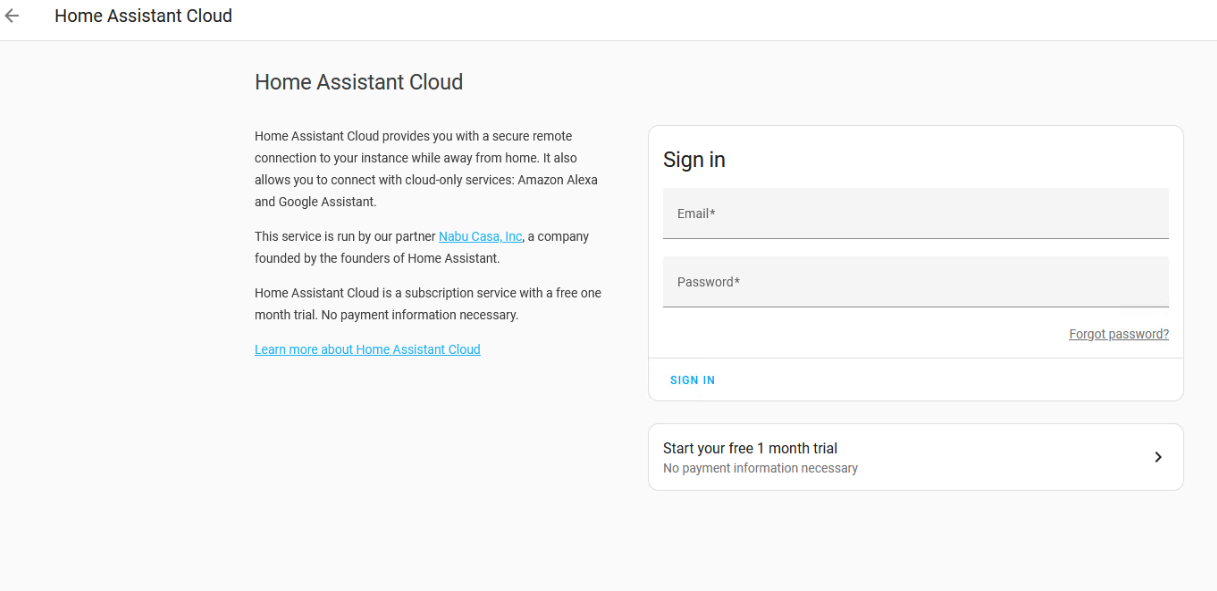The height and width of the screenshot is (591, 1217).
Task: Focus the Email input field
Action: point(915,214)
